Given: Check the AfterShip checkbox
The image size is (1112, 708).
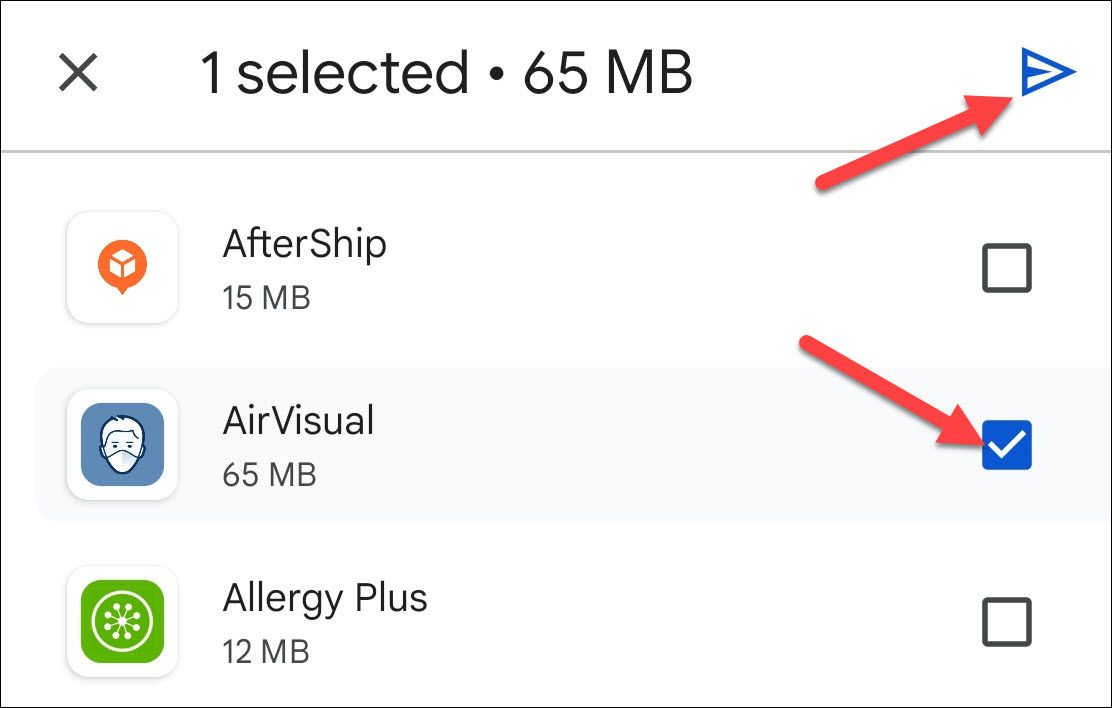Looking at the screenshot, I should (x=1006, y=268).
